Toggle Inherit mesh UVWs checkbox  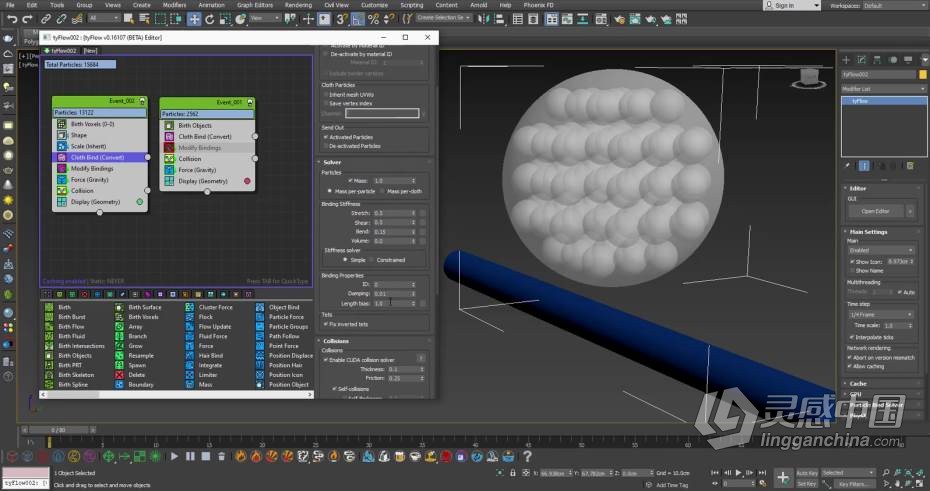tap(326, 95)
